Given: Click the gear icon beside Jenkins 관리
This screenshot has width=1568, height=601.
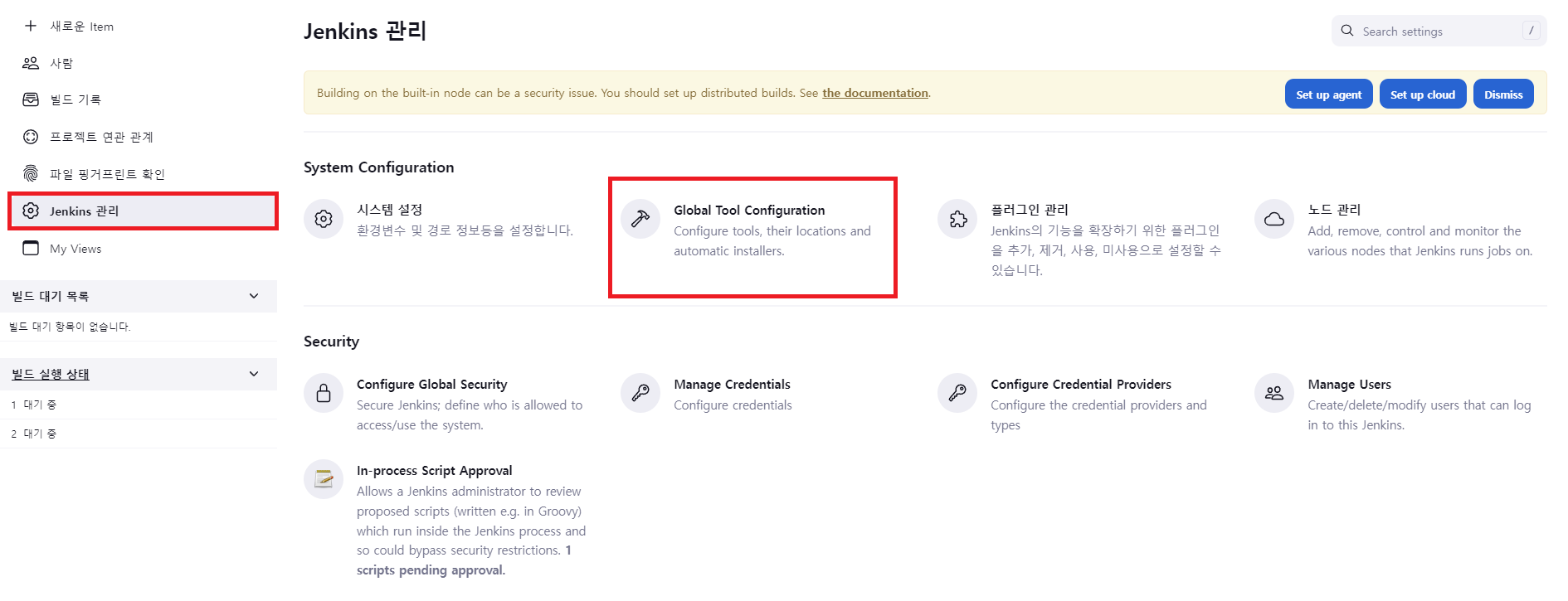Looking at the screenshot, I should (31, 211).
